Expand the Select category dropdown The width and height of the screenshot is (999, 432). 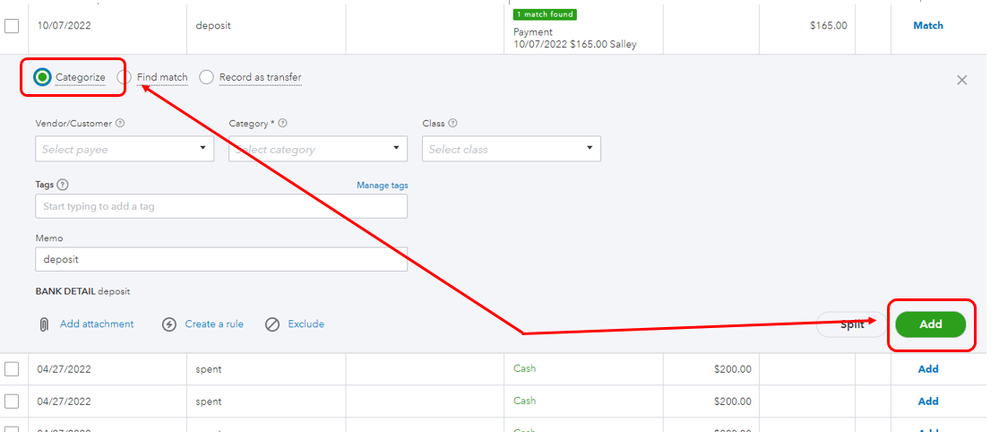coord(318,149)
